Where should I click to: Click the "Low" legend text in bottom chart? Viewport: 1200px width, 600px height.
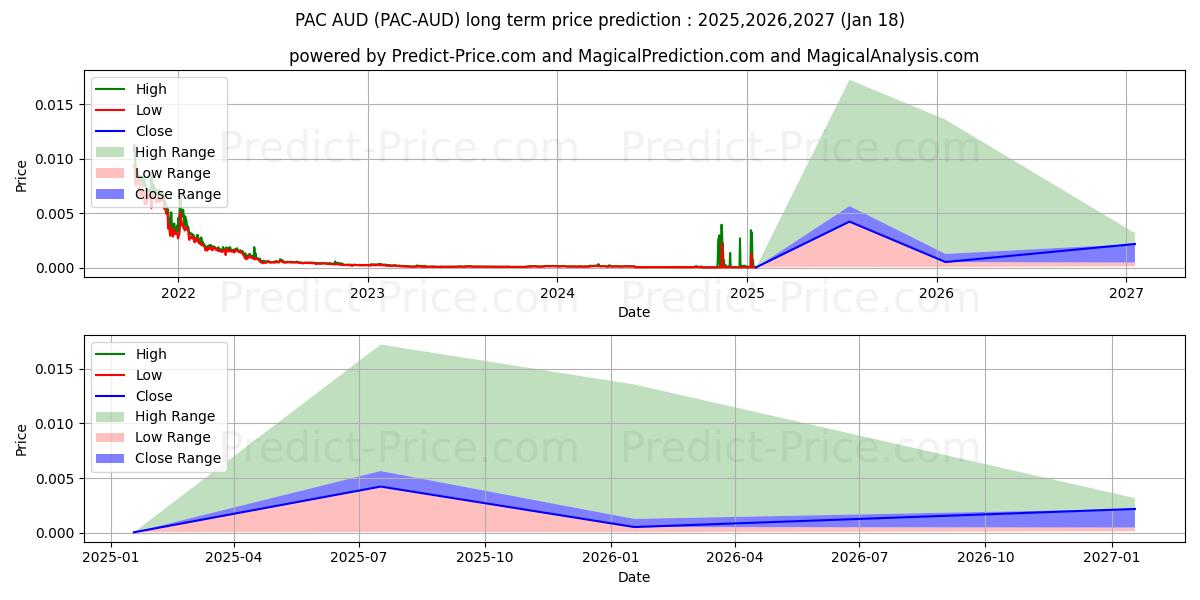tap(149, 375)
